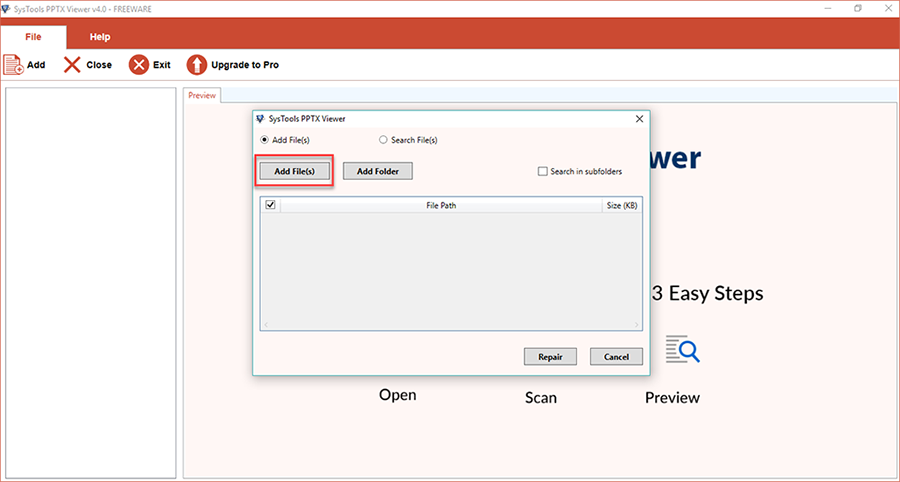Click the SysTools logo in dialog title
The height and width of the screenshot is (482, 900).
pyautogui.click(x=260, y=119)
